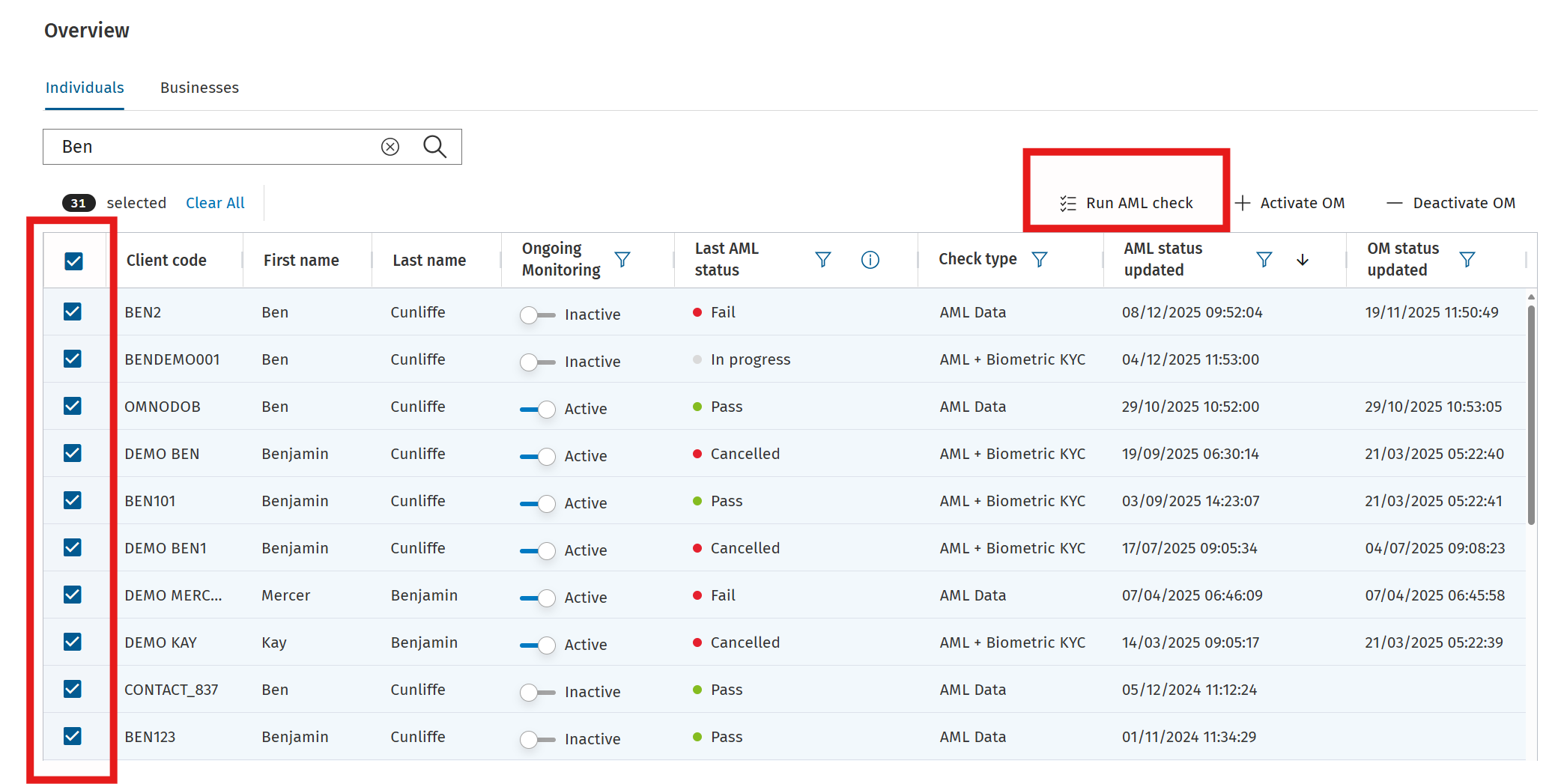Screen dimensions: 1555x784
Task: Click the First name column header
Action: 301,261
